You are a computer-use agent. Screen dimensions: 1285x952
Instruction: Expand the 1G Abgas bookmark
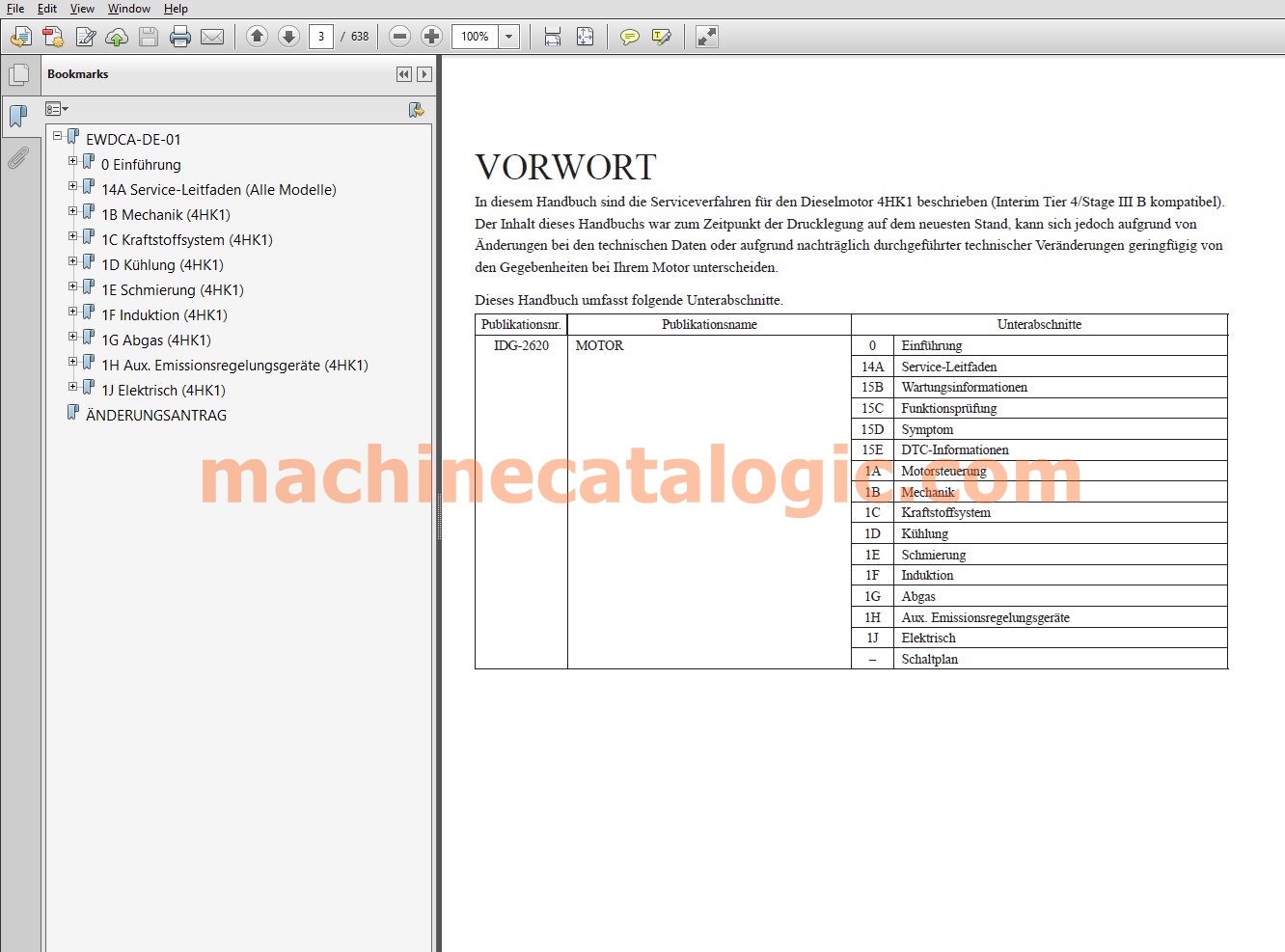pyautogui.click(x=73, y=337)
